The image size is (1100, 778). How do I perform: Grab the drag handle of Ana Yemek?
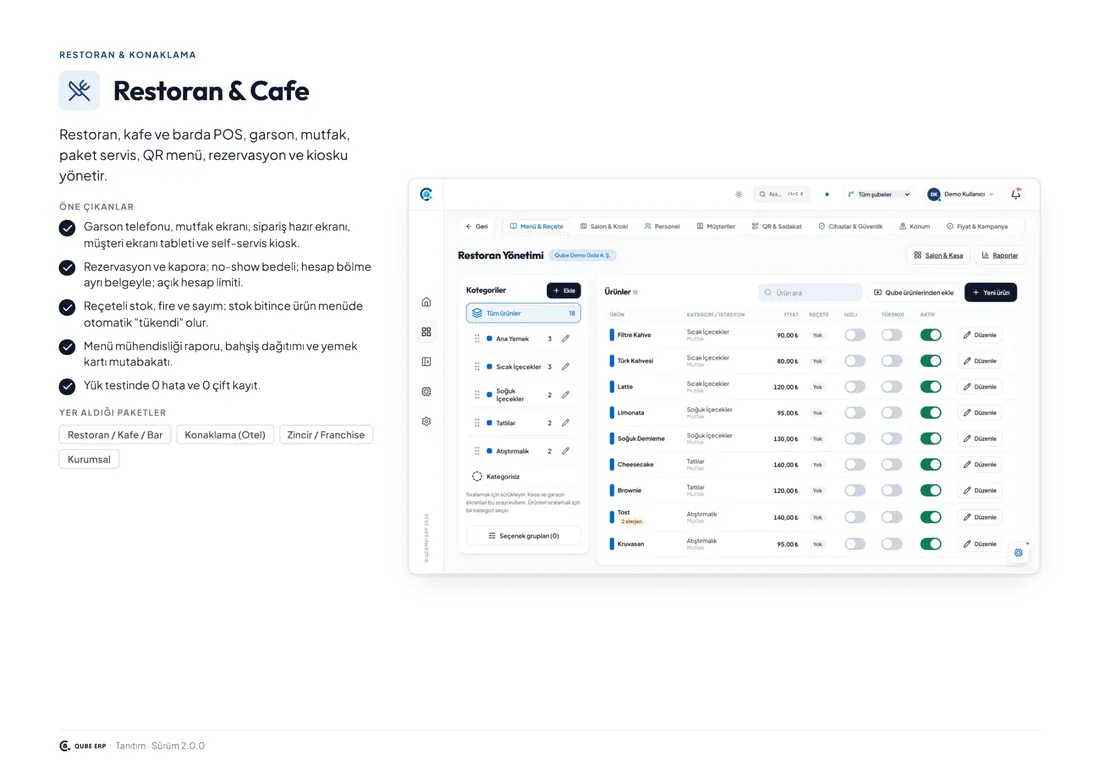click(x=477, y=339)
